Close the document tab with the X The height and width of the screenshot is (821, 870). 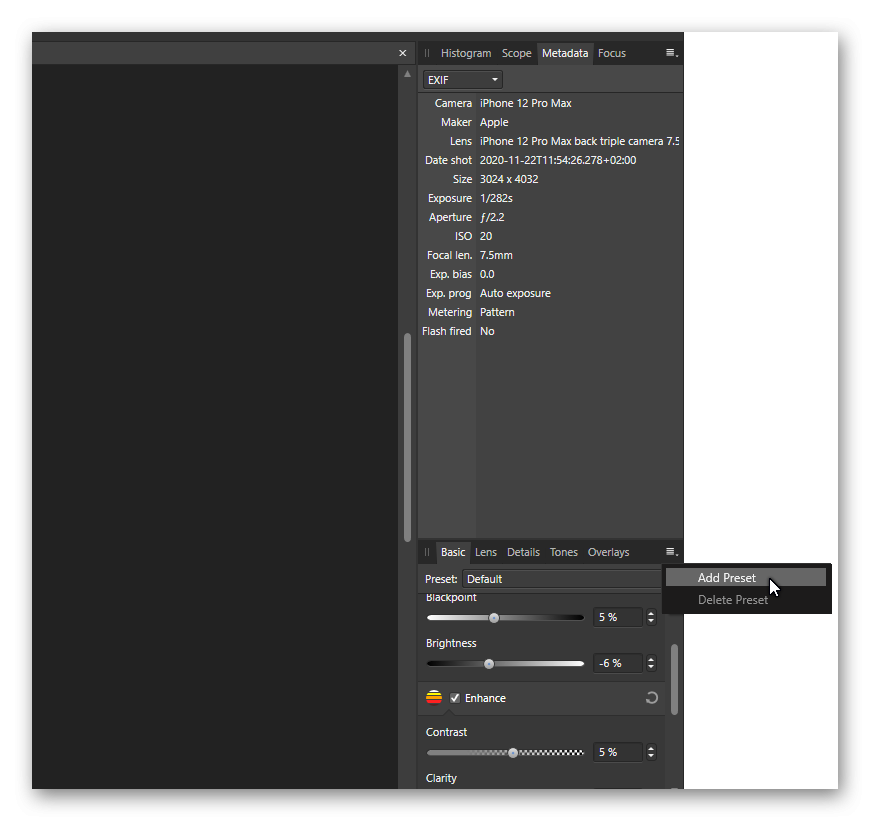click(403, 53)
